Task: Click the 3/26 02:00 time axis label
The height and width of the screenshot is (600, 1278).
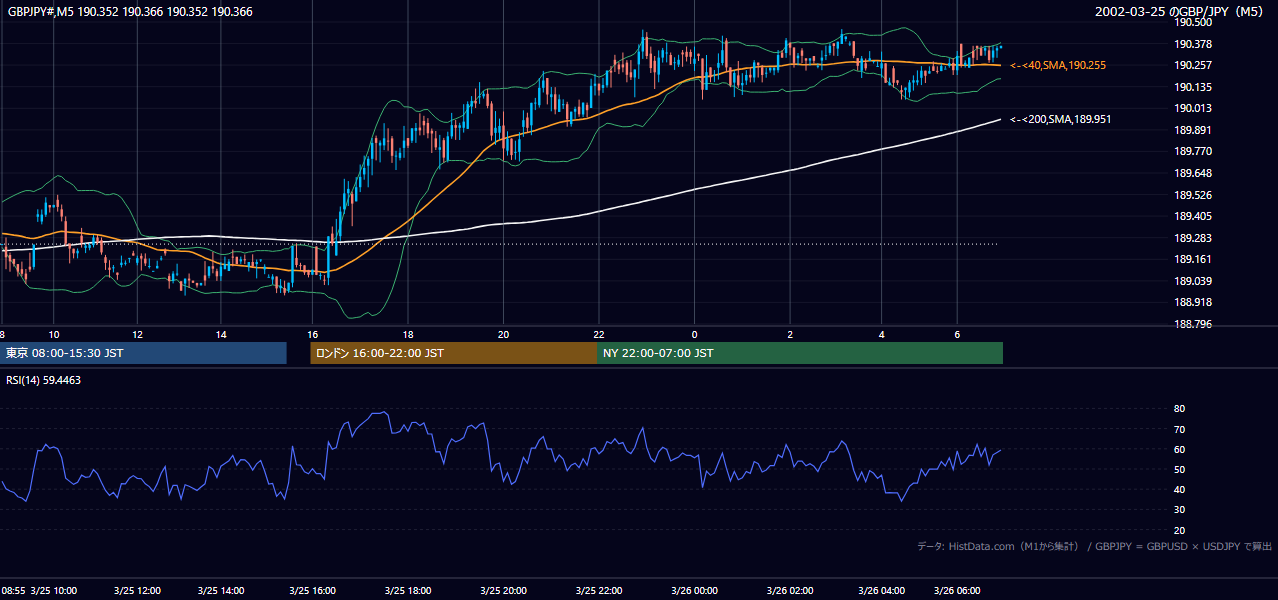Action: tap(790, 590)
